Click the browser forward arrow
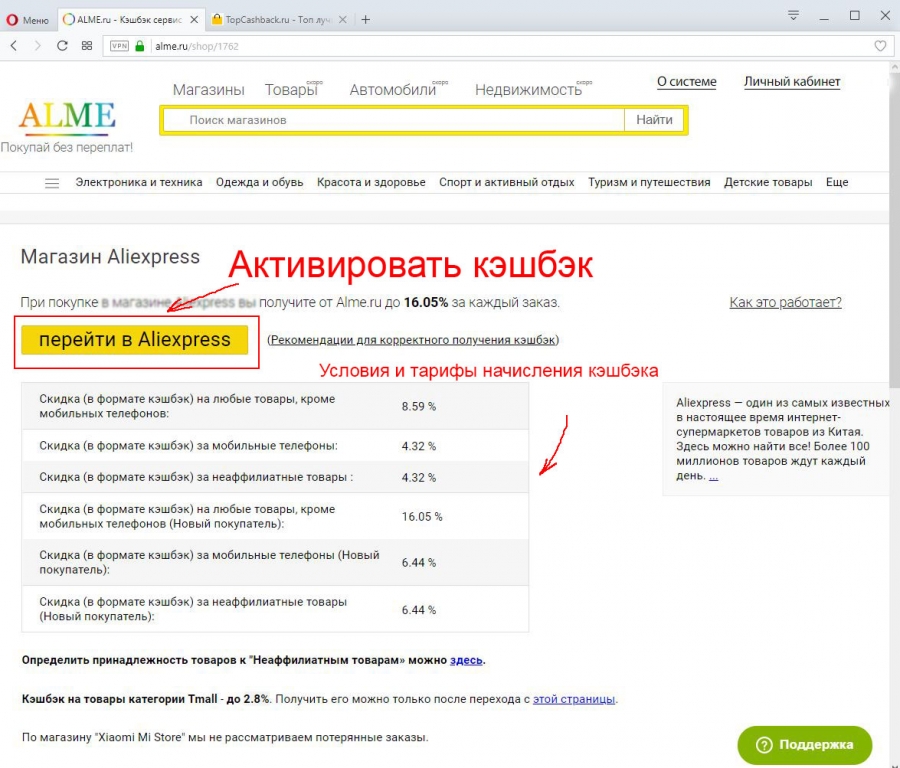Screen dimensions: 900x768 click(x=38, y=46)
